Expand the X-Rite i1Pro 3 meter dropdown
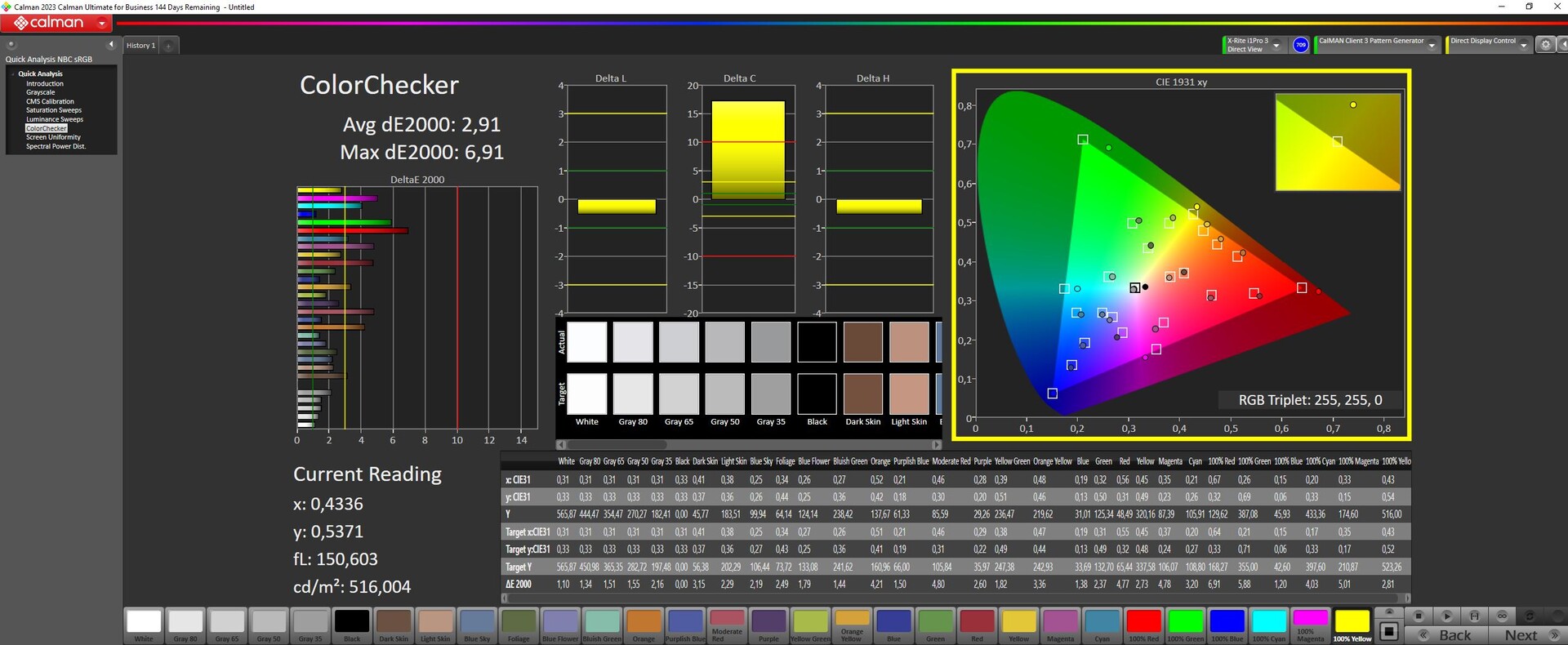This screenshot has width=1568, height=645. coord(1276,45)
